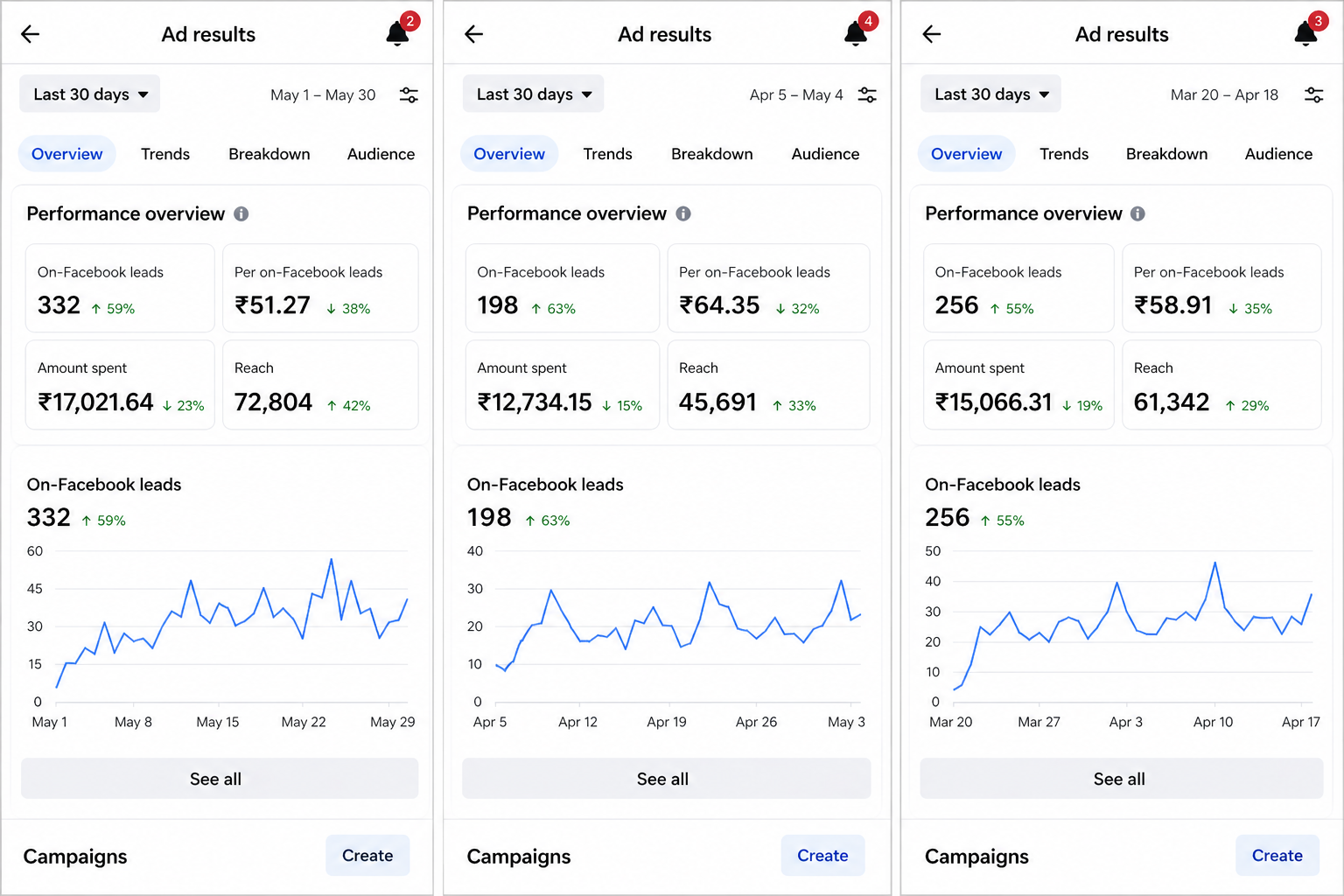Expand Last 30 days dropdown in Apr 5 – May 4 panel
The height and width of the screenshot is (896, 1344).
pyautogui.click(x=533, y=94)
